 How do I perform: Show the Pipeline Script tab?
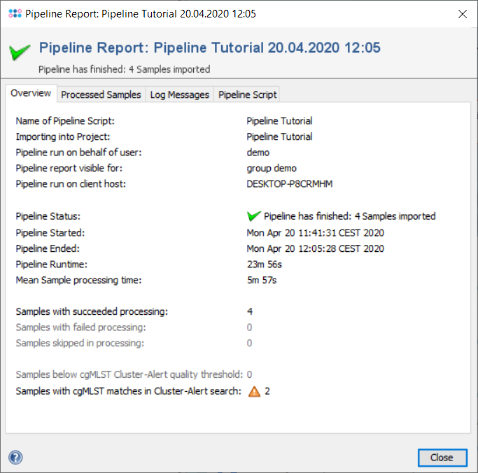[x=247, y=95]
